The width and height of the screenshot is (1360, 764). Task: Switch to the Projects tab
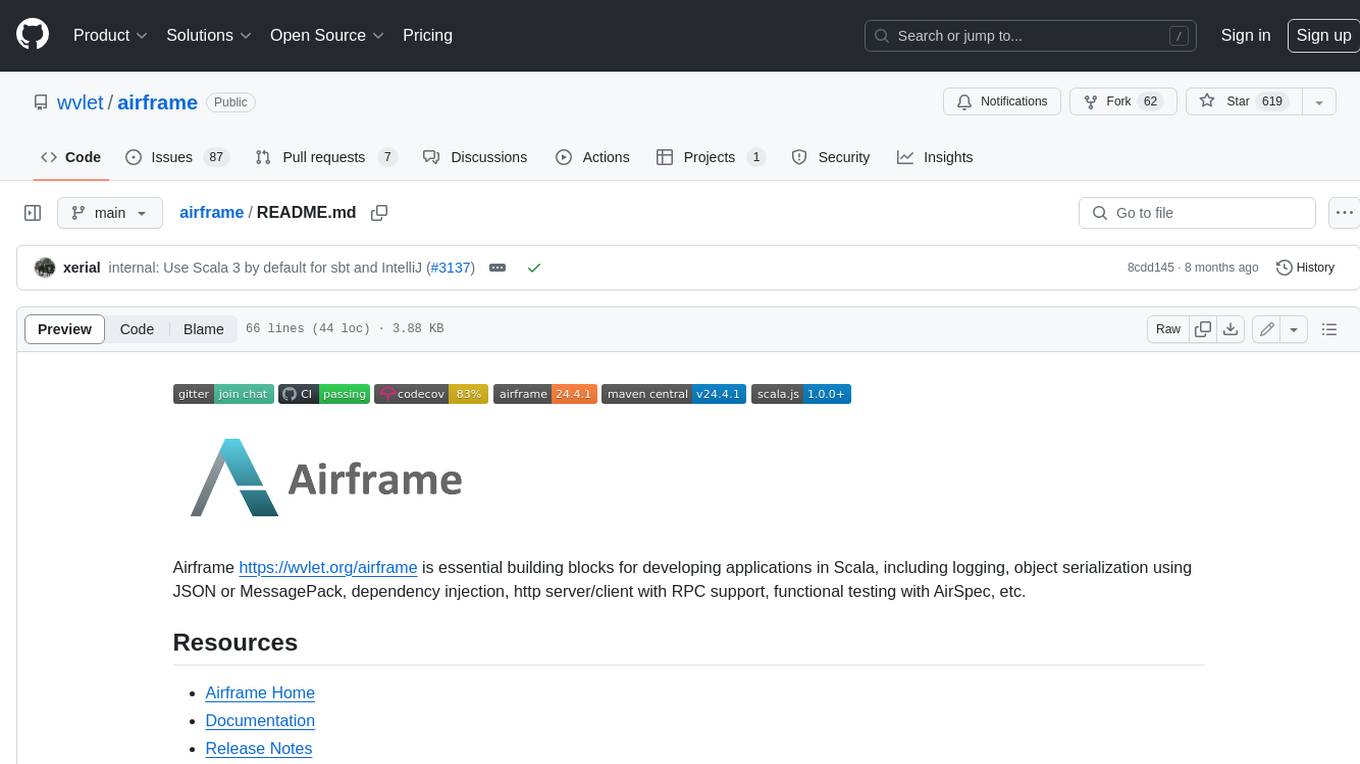711,157
